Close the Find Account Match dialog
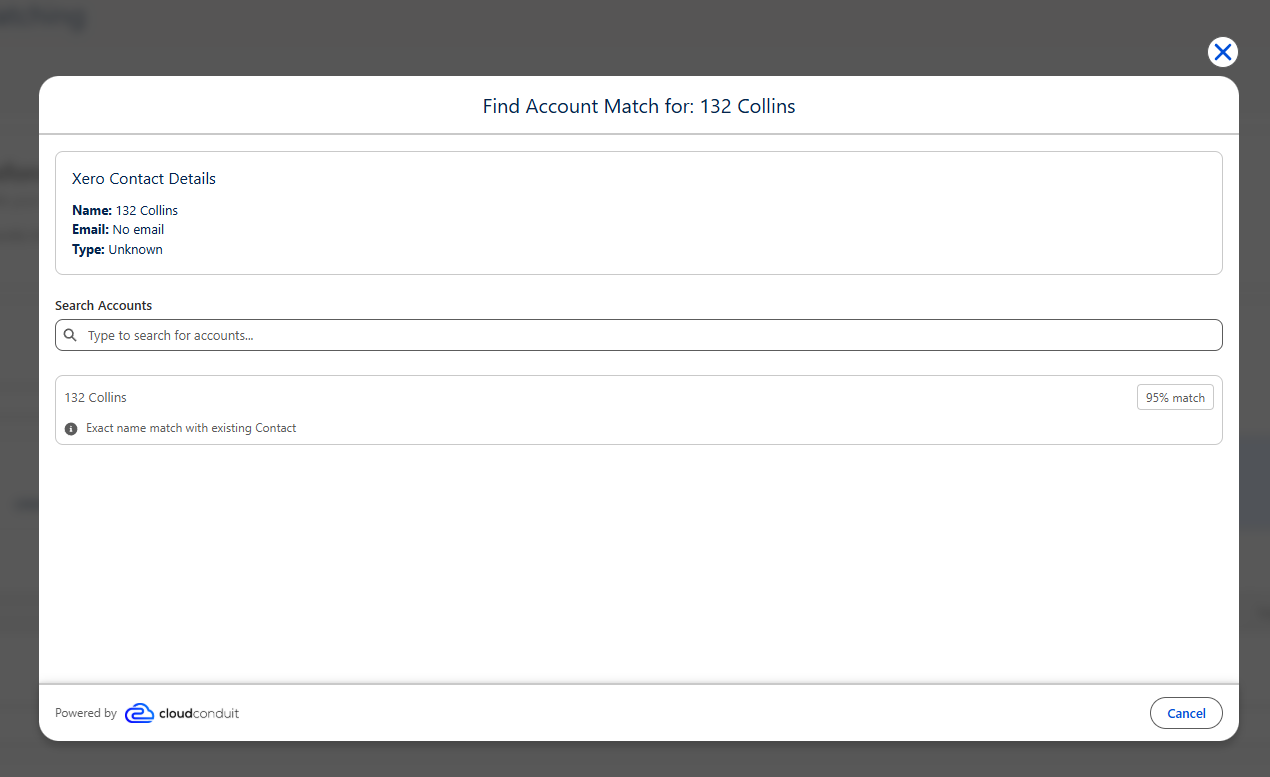The height and width of the screenshot is (777, 1270). [1222, 52]
